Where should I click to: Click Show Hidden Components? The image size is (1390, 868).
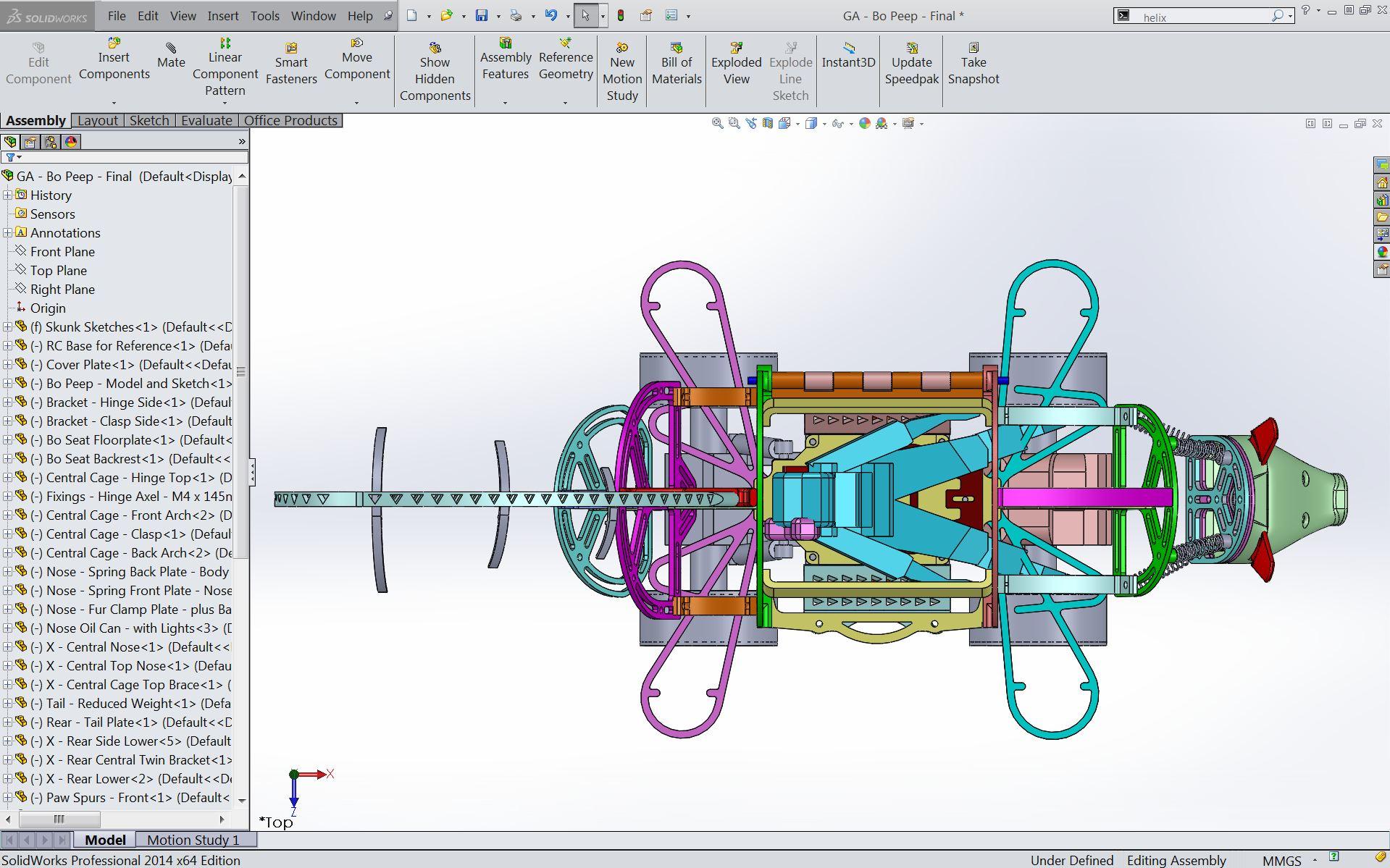click(435, 71)
